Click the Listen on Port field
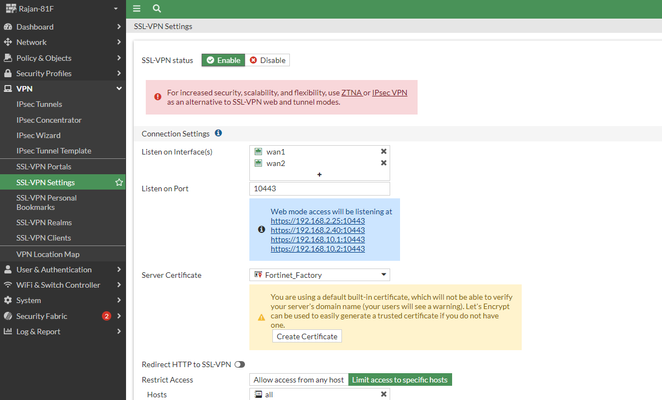The height and width of the screenshot is (400, 662). tap(319, 188)
